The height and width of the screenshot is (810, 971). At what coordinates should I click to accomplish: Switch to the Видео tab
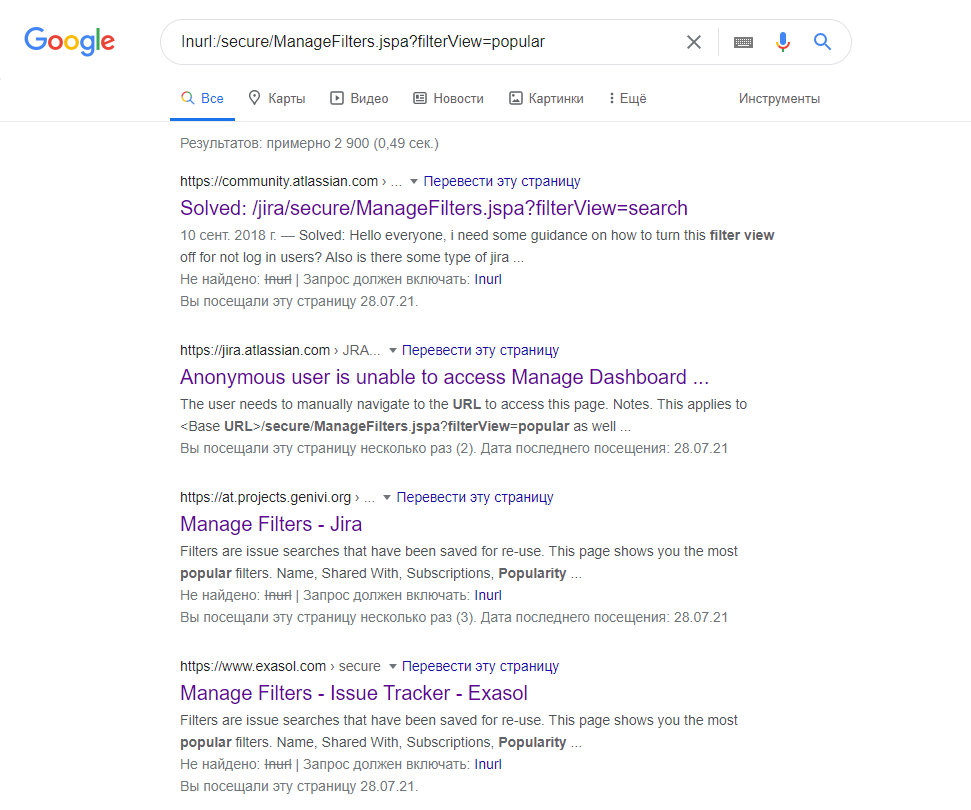tap(359, 98)
